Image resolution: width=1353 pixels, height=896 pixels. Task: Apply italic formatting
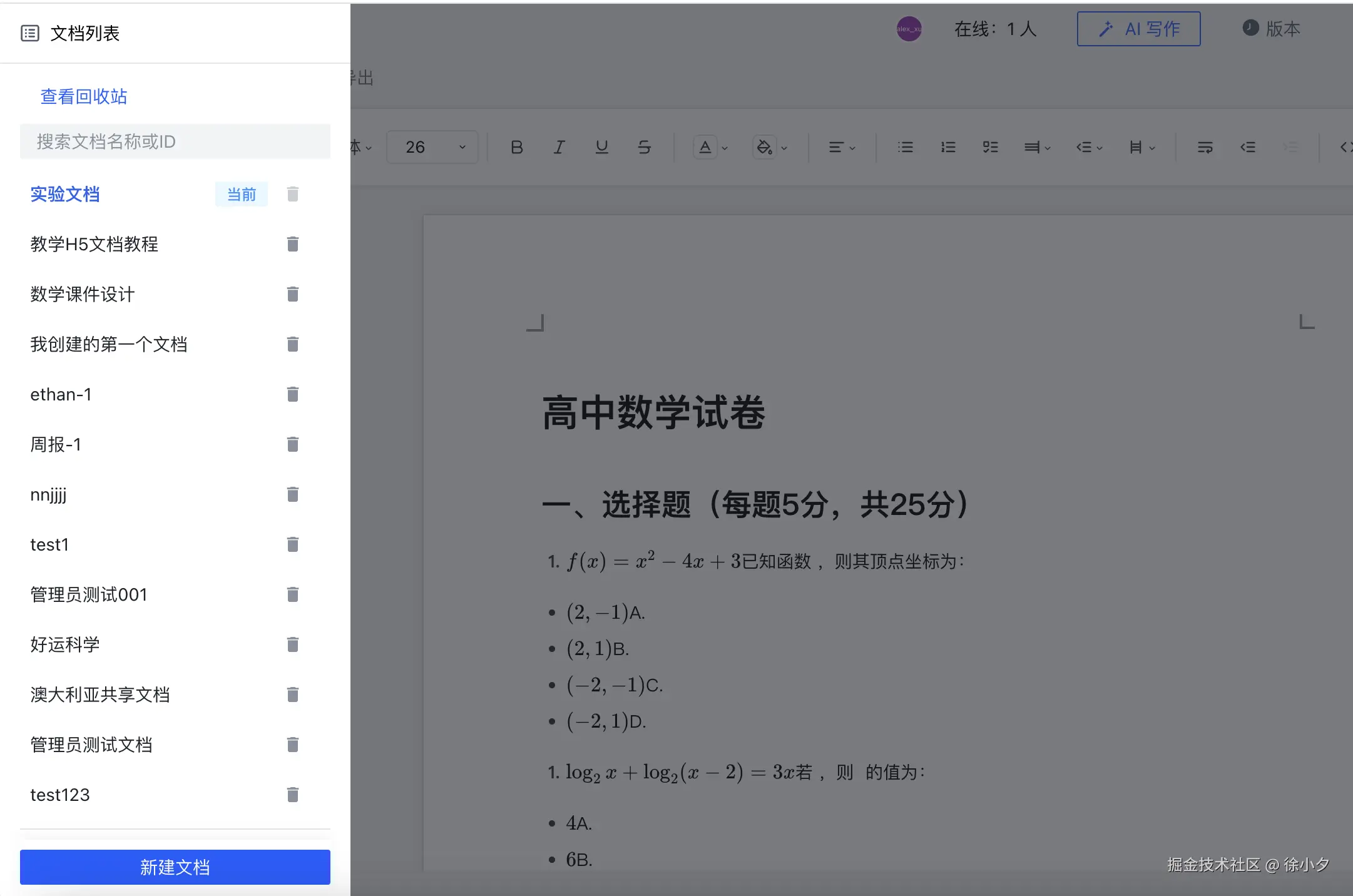[558, 147]
